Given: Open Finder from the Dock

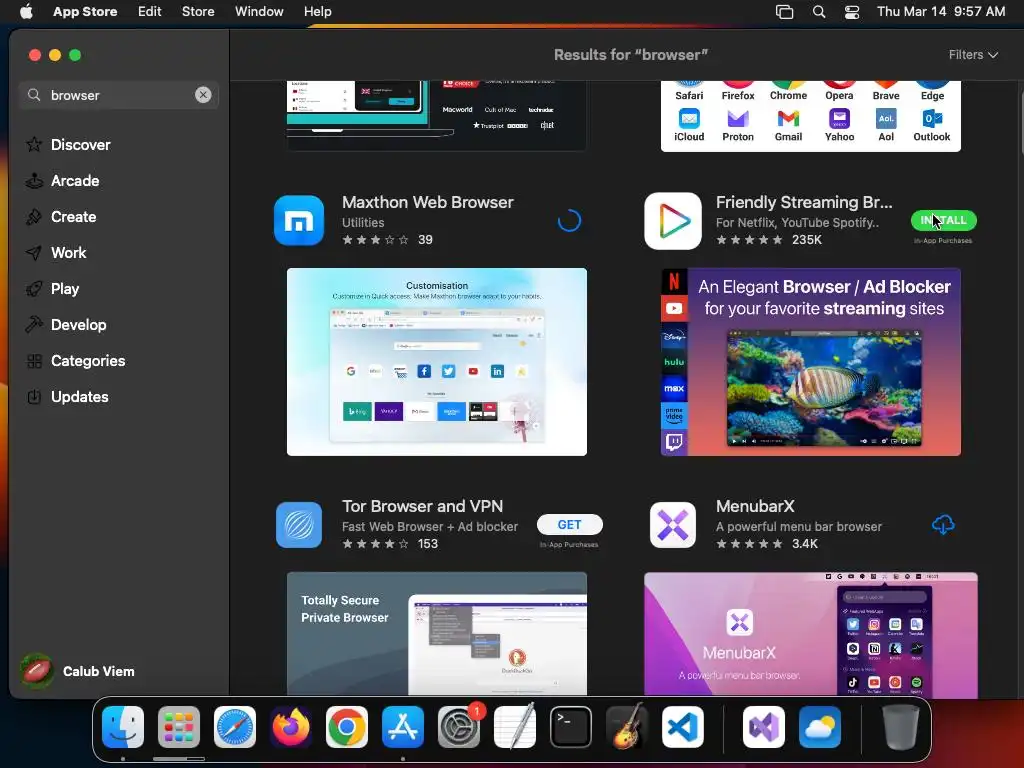Looking at the screenshot, I should click(123, 727).
